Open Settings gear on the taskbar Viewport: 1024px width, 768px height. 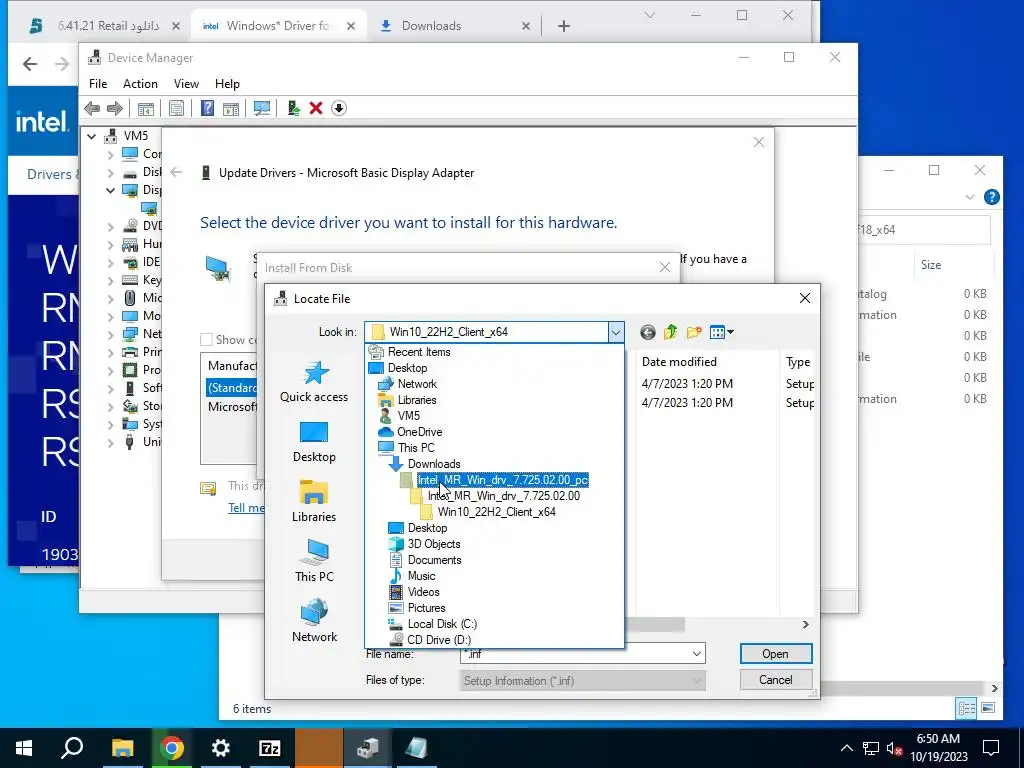point(221,748)
